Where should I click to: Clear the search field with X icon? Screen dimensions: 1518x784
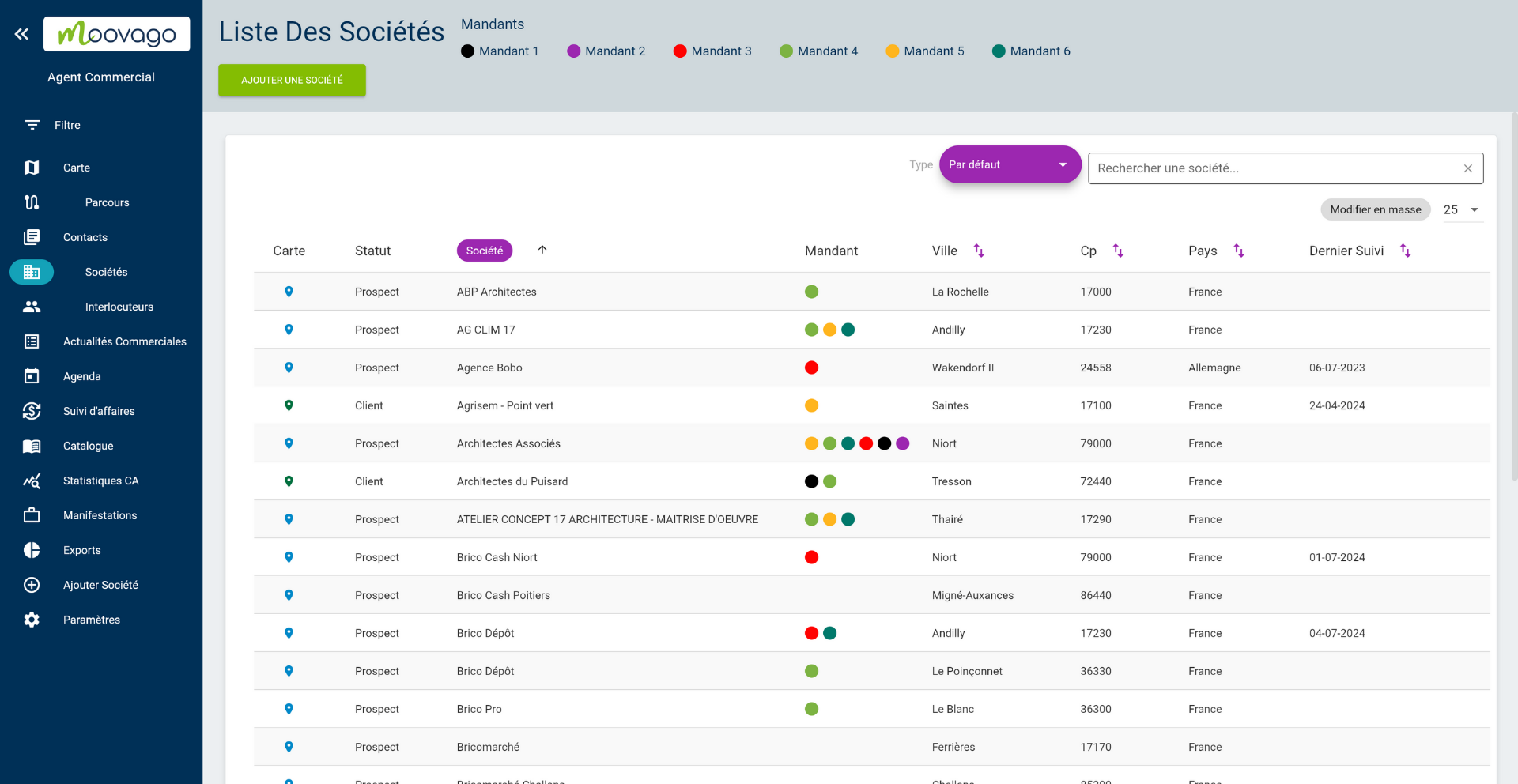coord(1467,168)
